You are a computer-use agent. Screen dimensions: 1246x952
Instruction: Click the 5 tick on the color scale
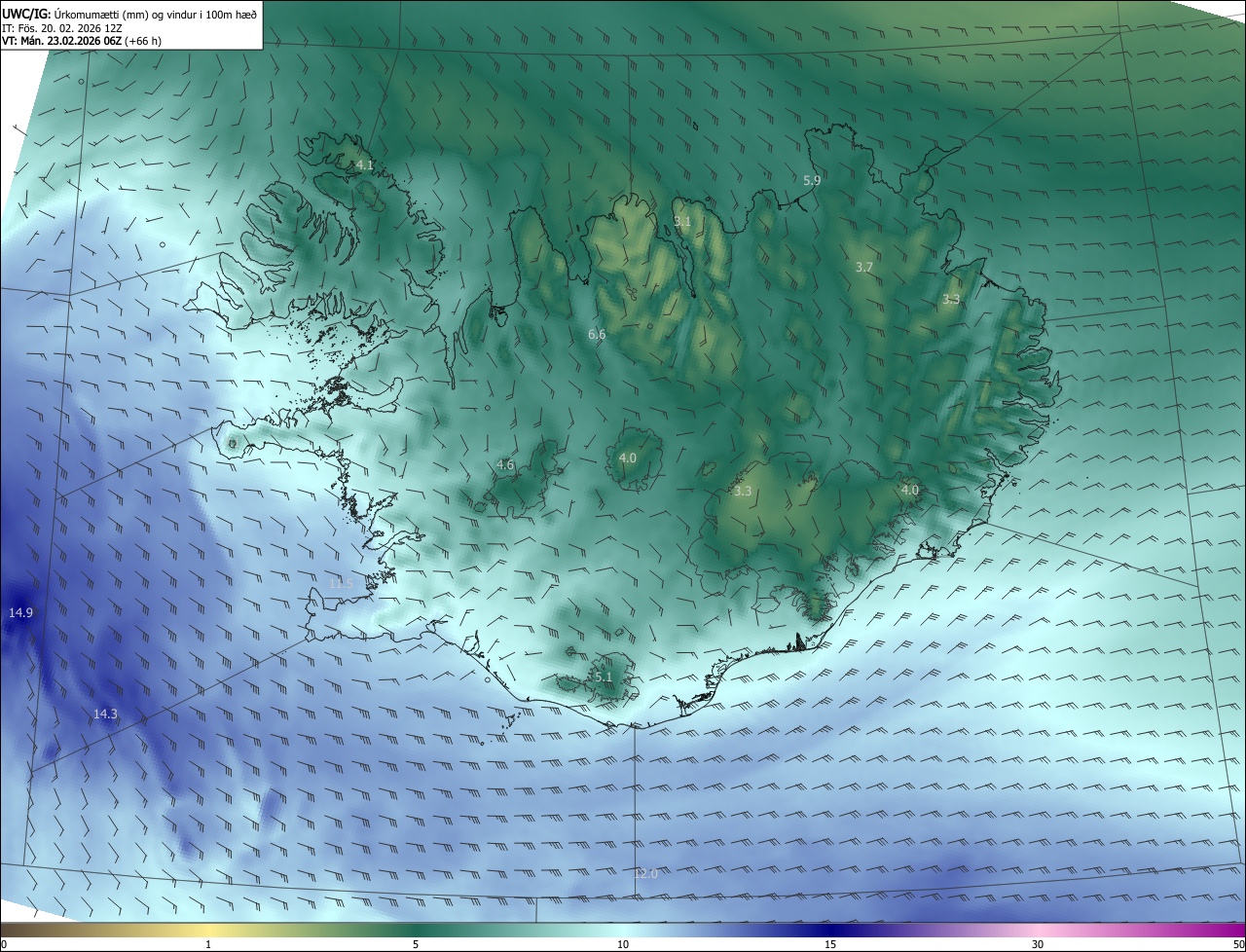pyautogui.click(x=416, y=944)
